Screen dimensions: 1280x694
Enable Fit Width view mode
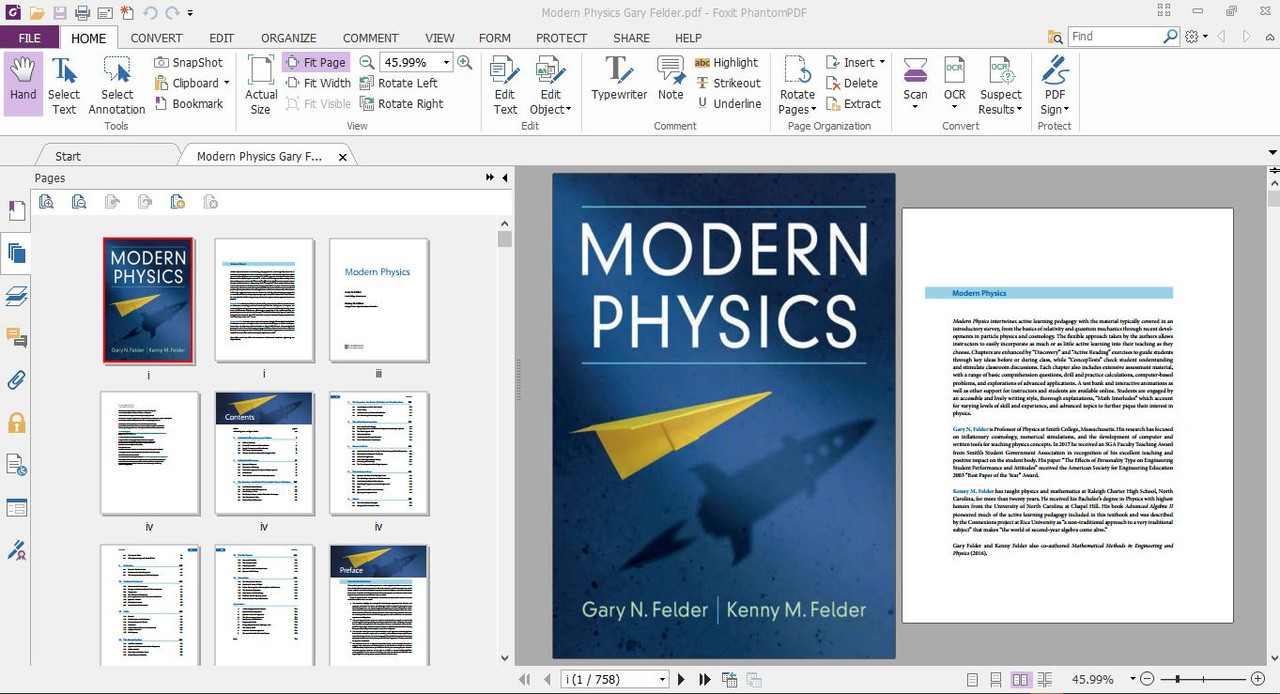(x=318, y=83)
